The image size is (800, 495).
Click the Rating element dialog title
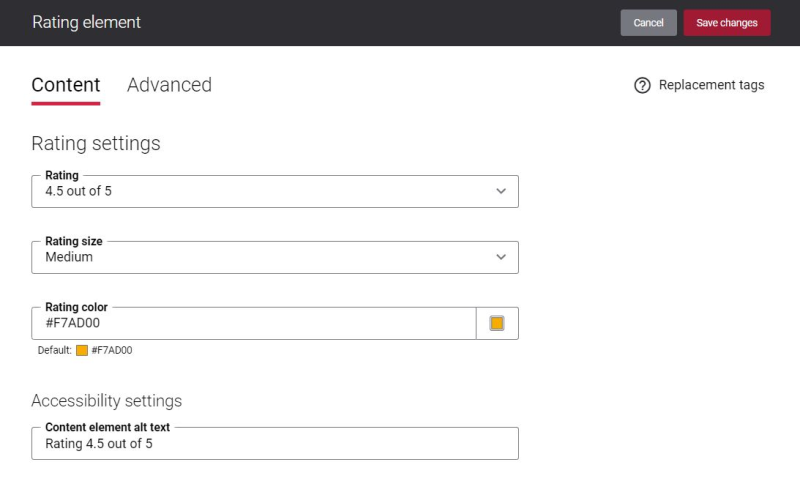pos(86,22)
